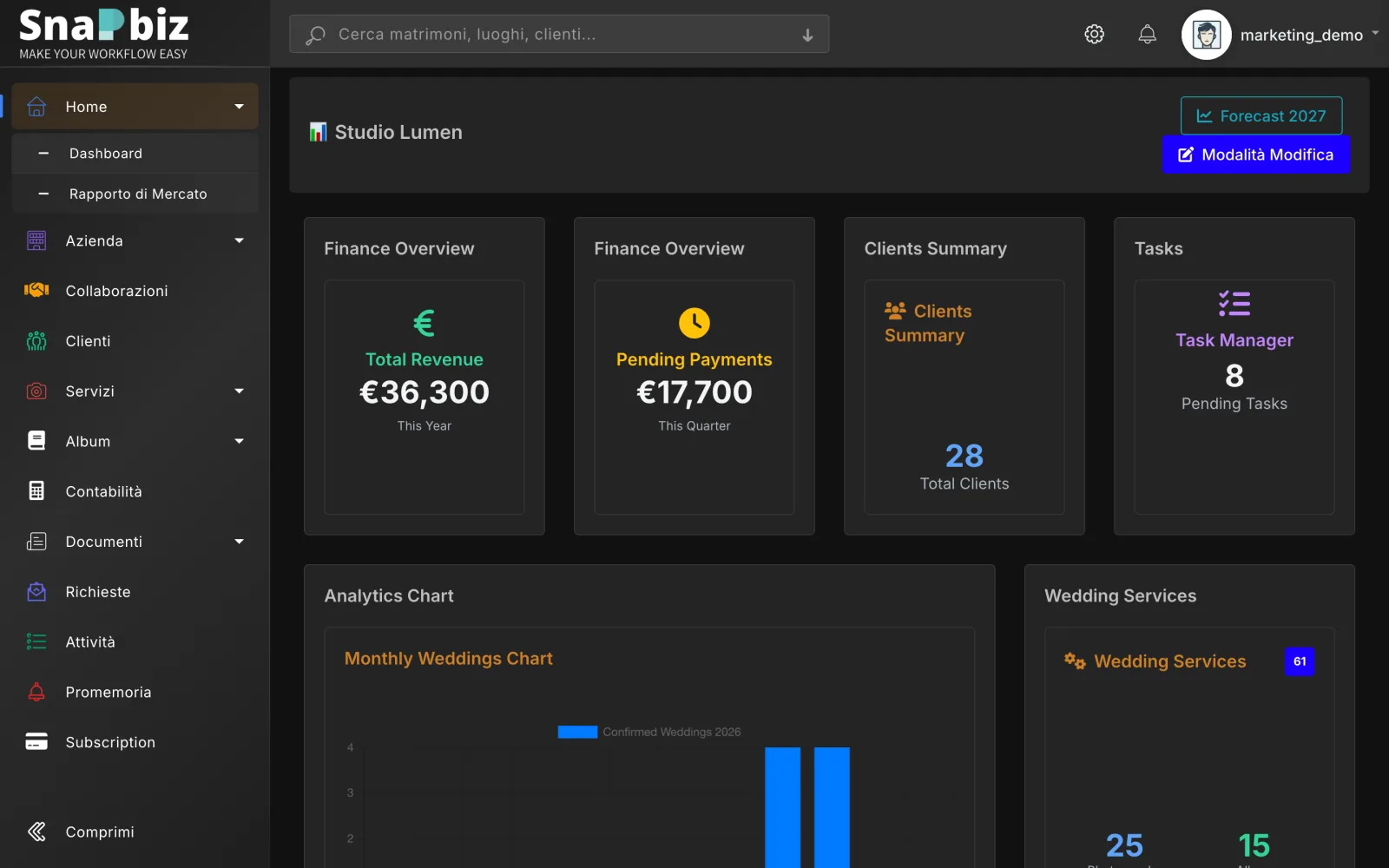Collapse the Home submenu arrow
The image size is (1389, 868).
click(240, 107)
